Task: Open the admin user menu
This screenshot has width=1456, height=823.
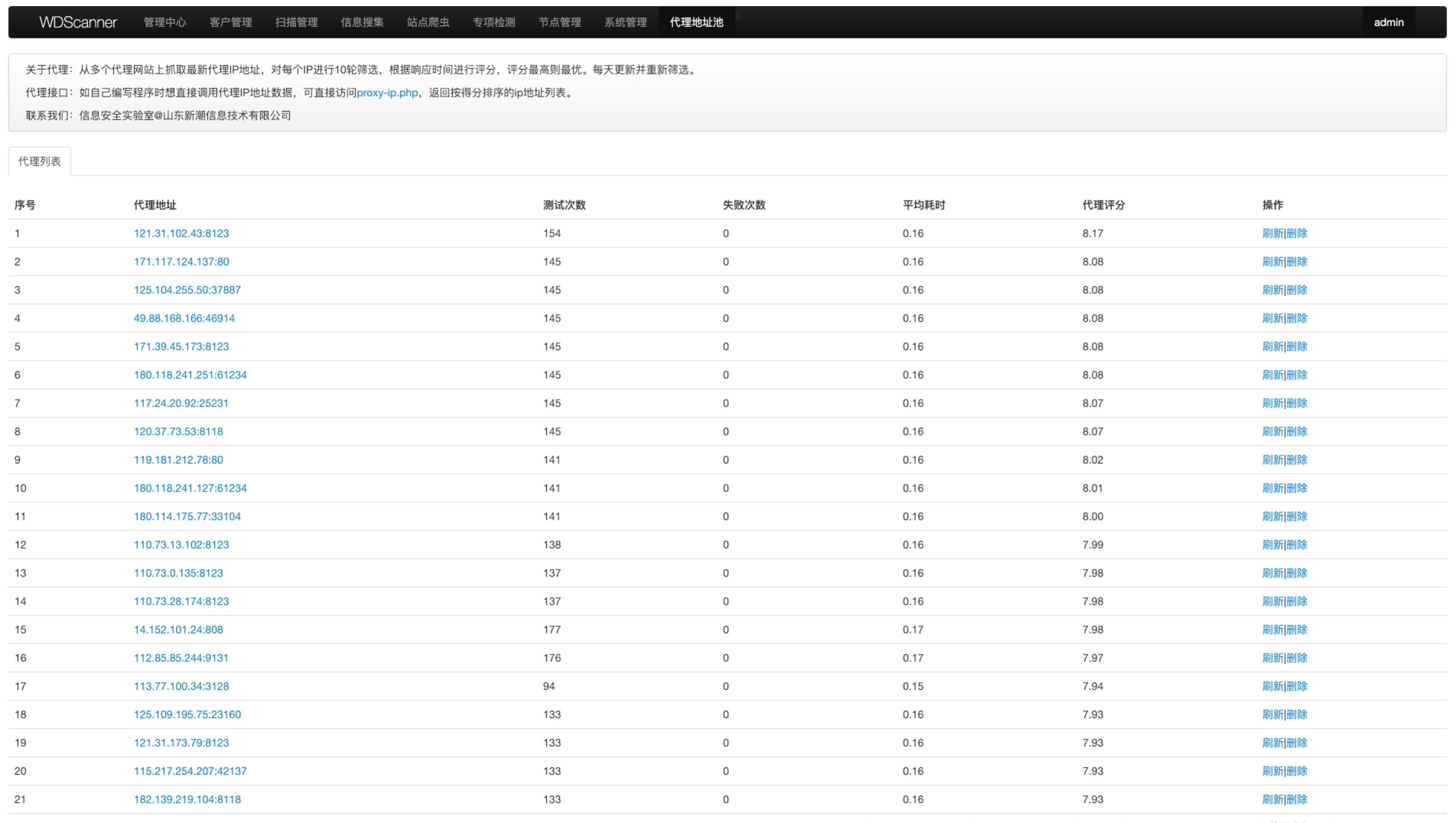Action: 1388,22
